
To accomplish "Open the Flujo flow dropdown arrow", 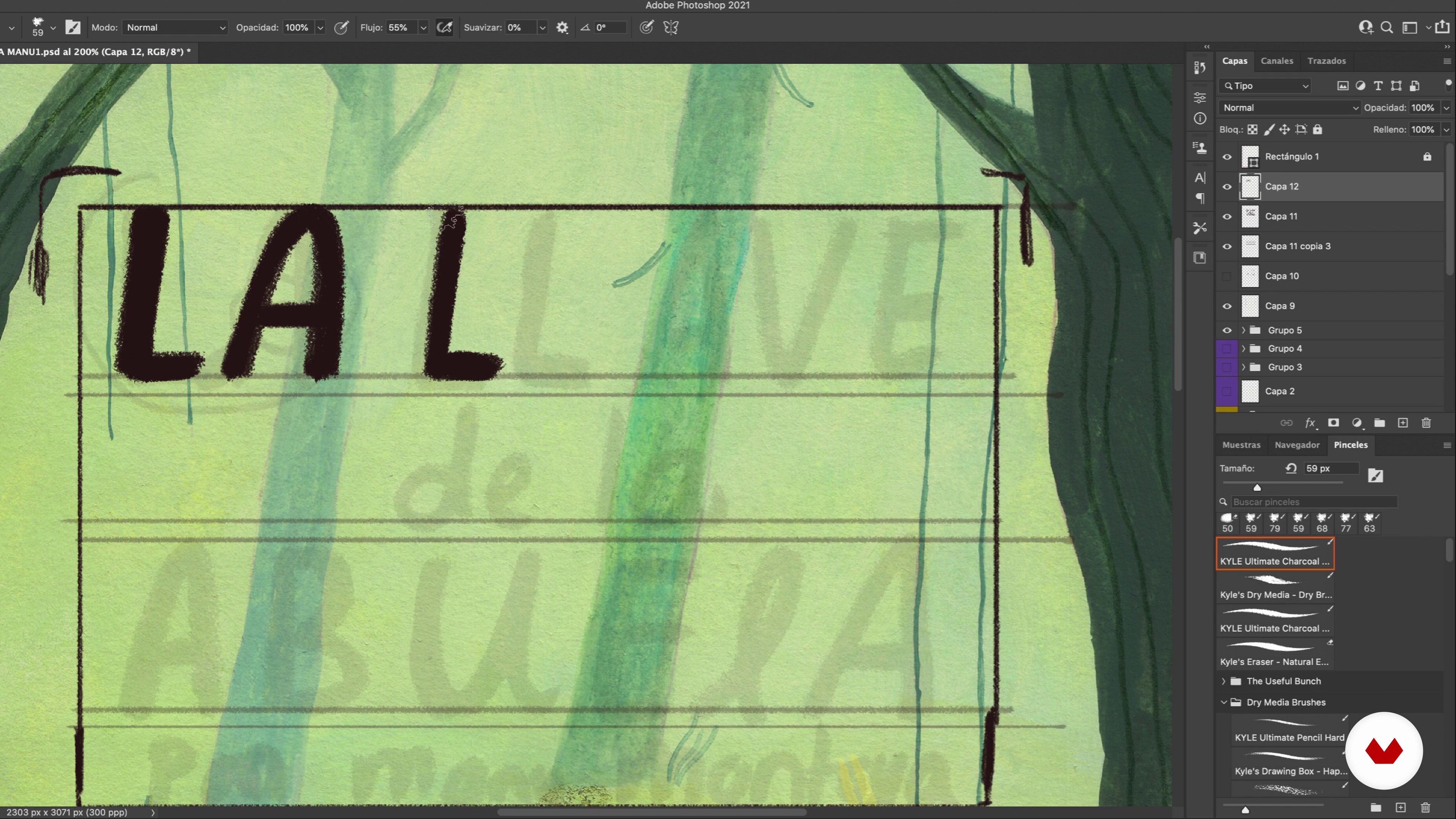I will point(423,28).
